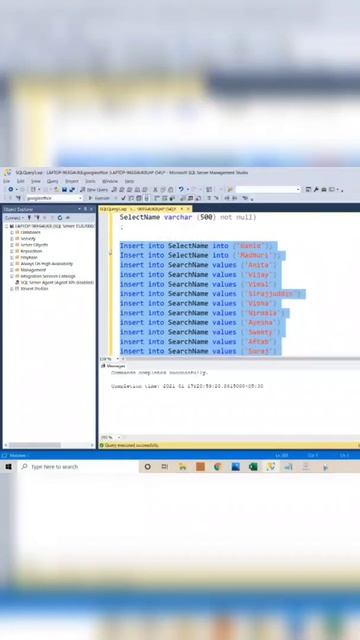Screen dimensions: 360x640
Task: Click the insert line with value 'Anita'
Action: tap(198, 265)
